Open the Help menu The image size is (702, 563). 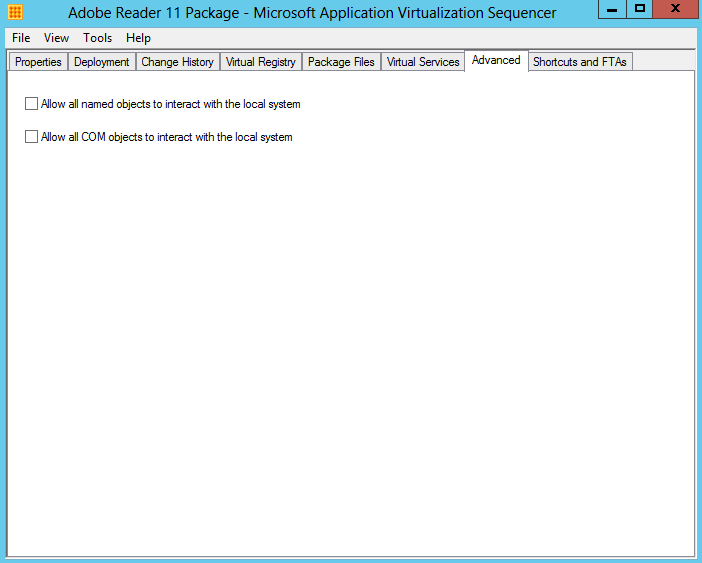pos(138,38)
